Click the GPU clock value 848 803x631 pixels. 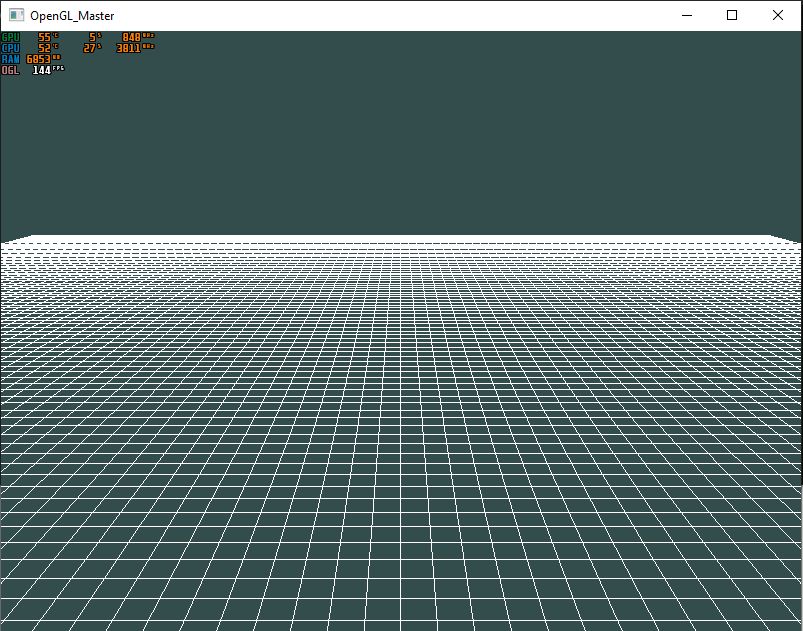pos(132,37)
